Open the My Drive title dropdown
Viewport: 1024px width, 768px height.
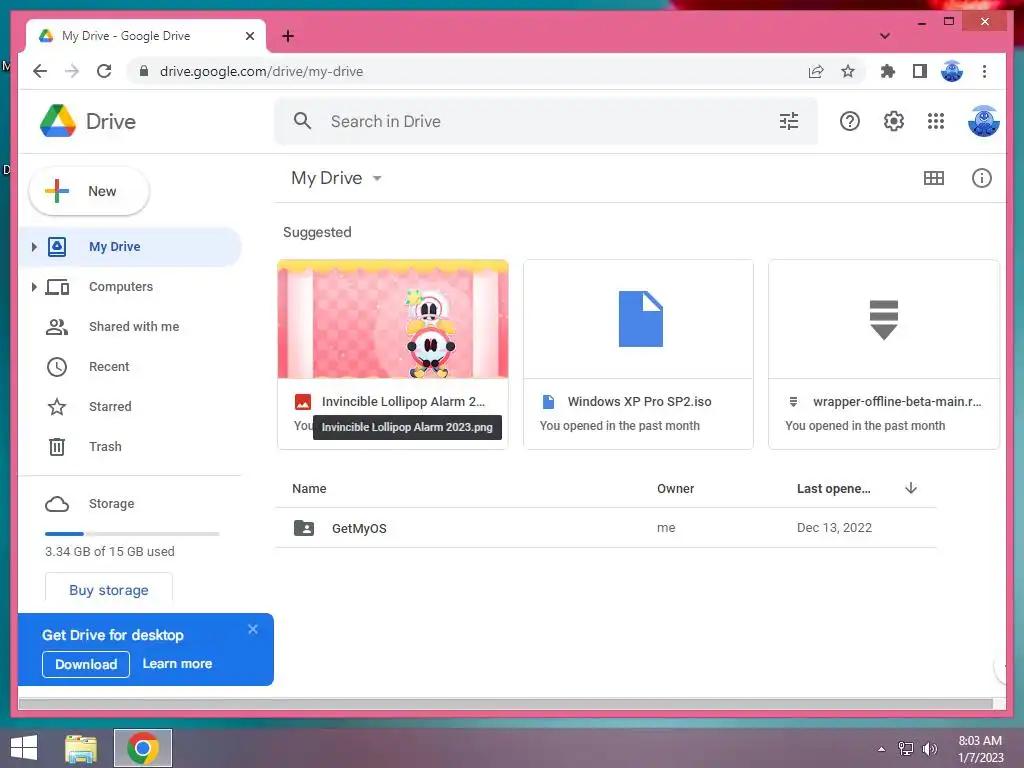pos(336,178)
